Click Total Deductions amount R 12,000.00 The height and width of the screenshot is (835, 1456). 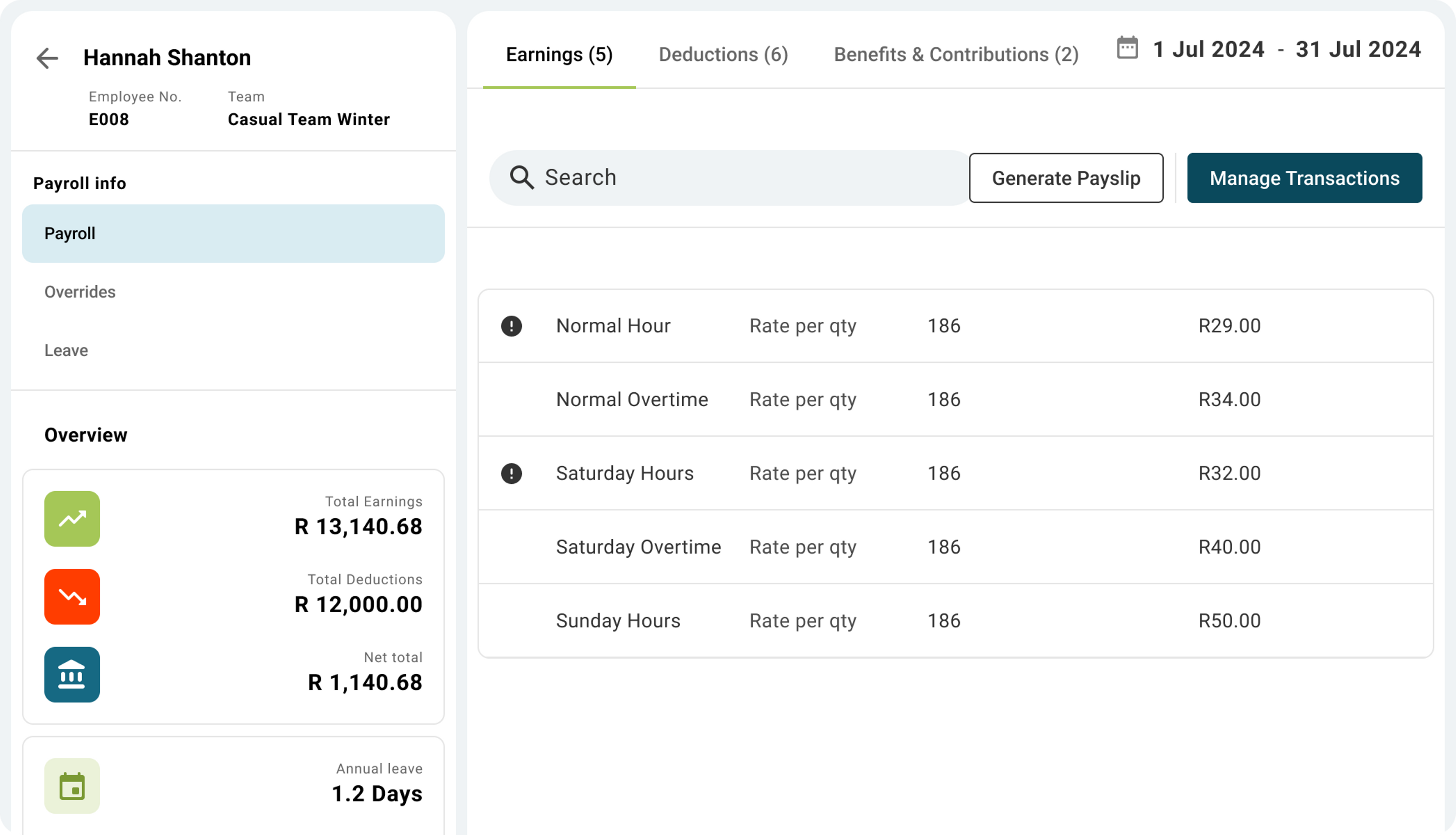coord(358,604)
